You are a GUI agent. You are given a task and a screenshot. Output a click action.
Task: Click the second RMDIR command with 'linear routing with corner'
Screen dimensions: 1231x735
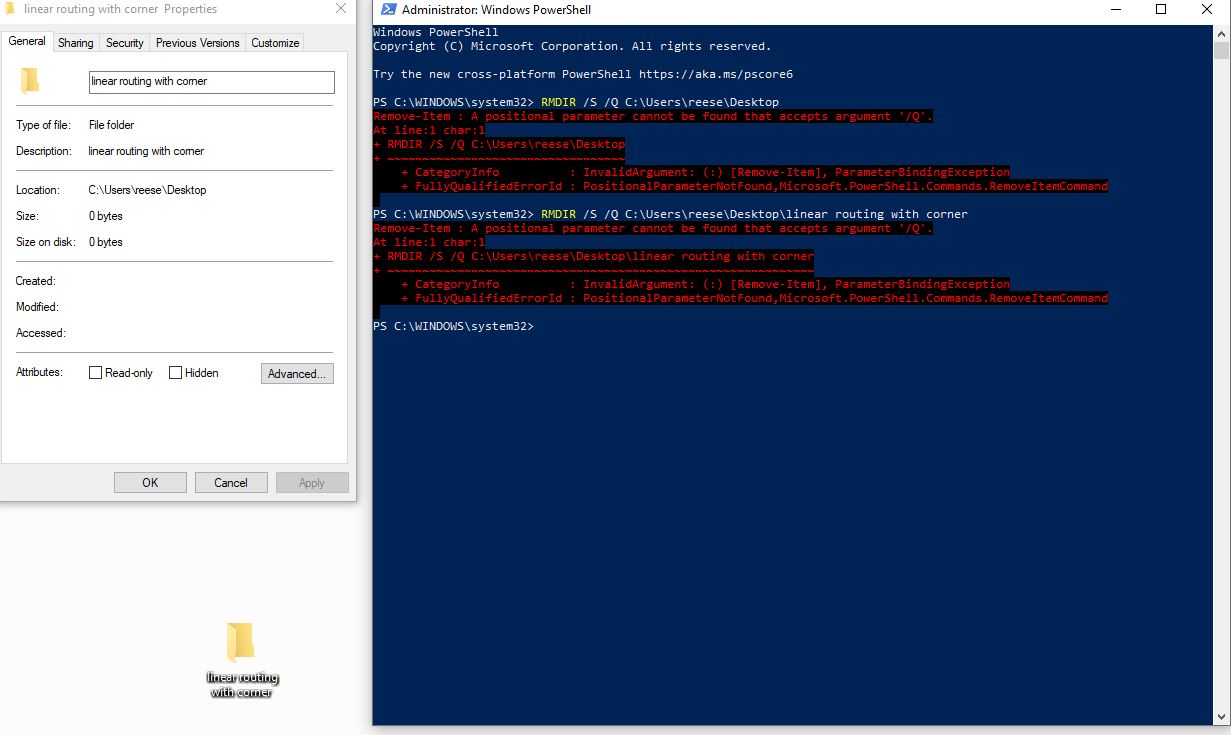(670, 214)
